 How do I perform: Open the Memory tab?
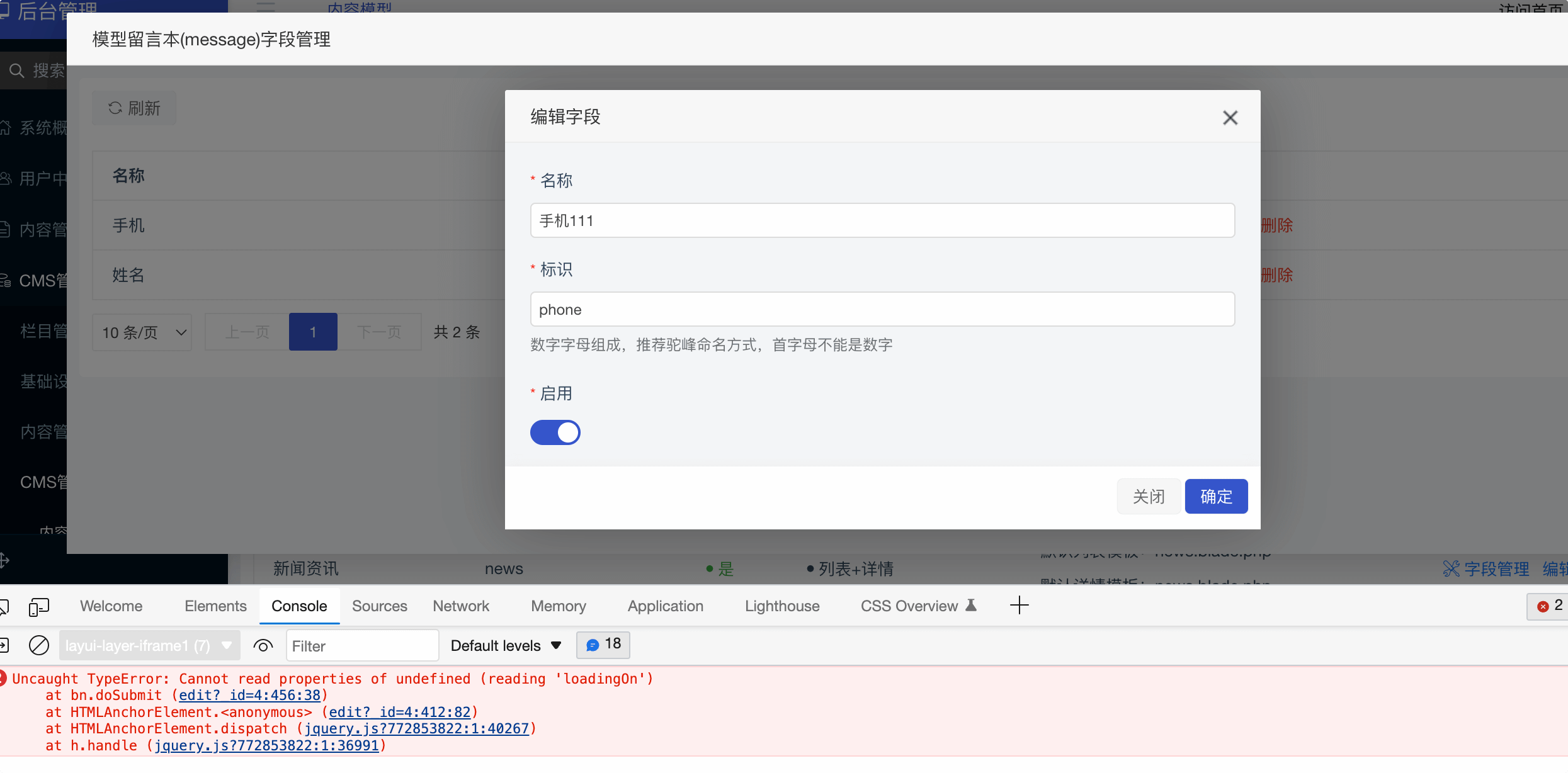point(559,606)
